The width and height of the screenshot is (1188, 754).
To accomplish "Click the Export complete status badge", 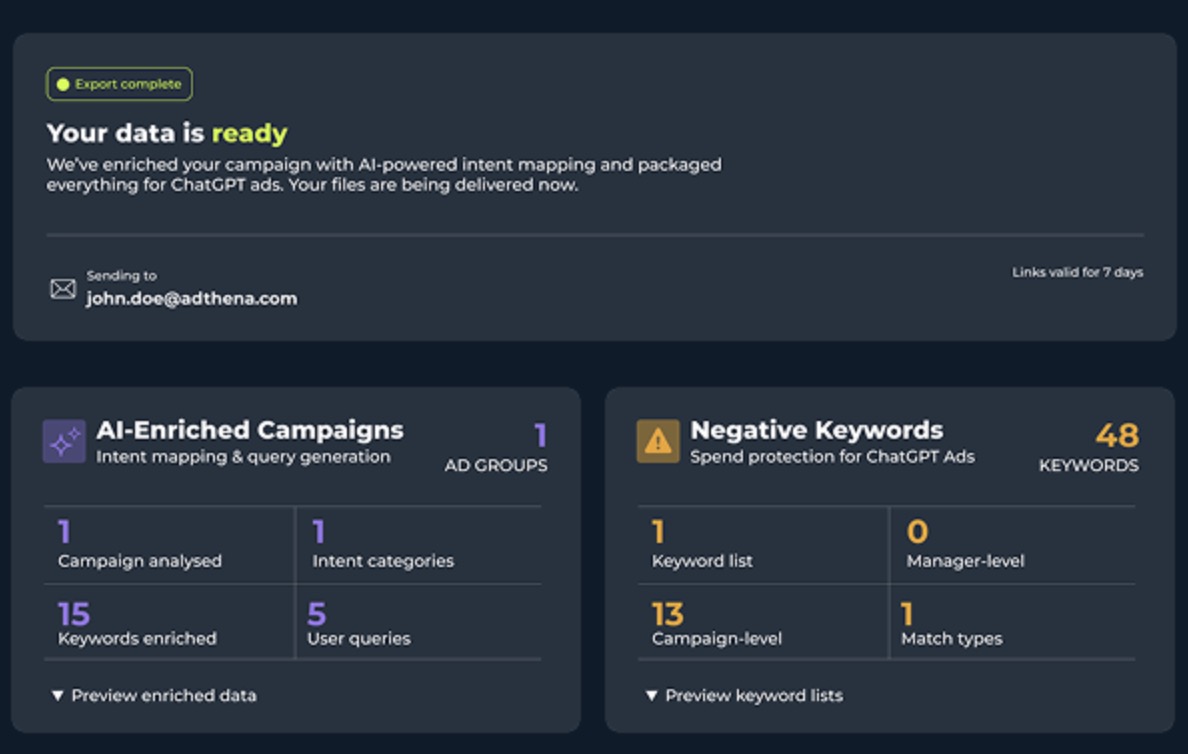I will click(x=119, y=84).
